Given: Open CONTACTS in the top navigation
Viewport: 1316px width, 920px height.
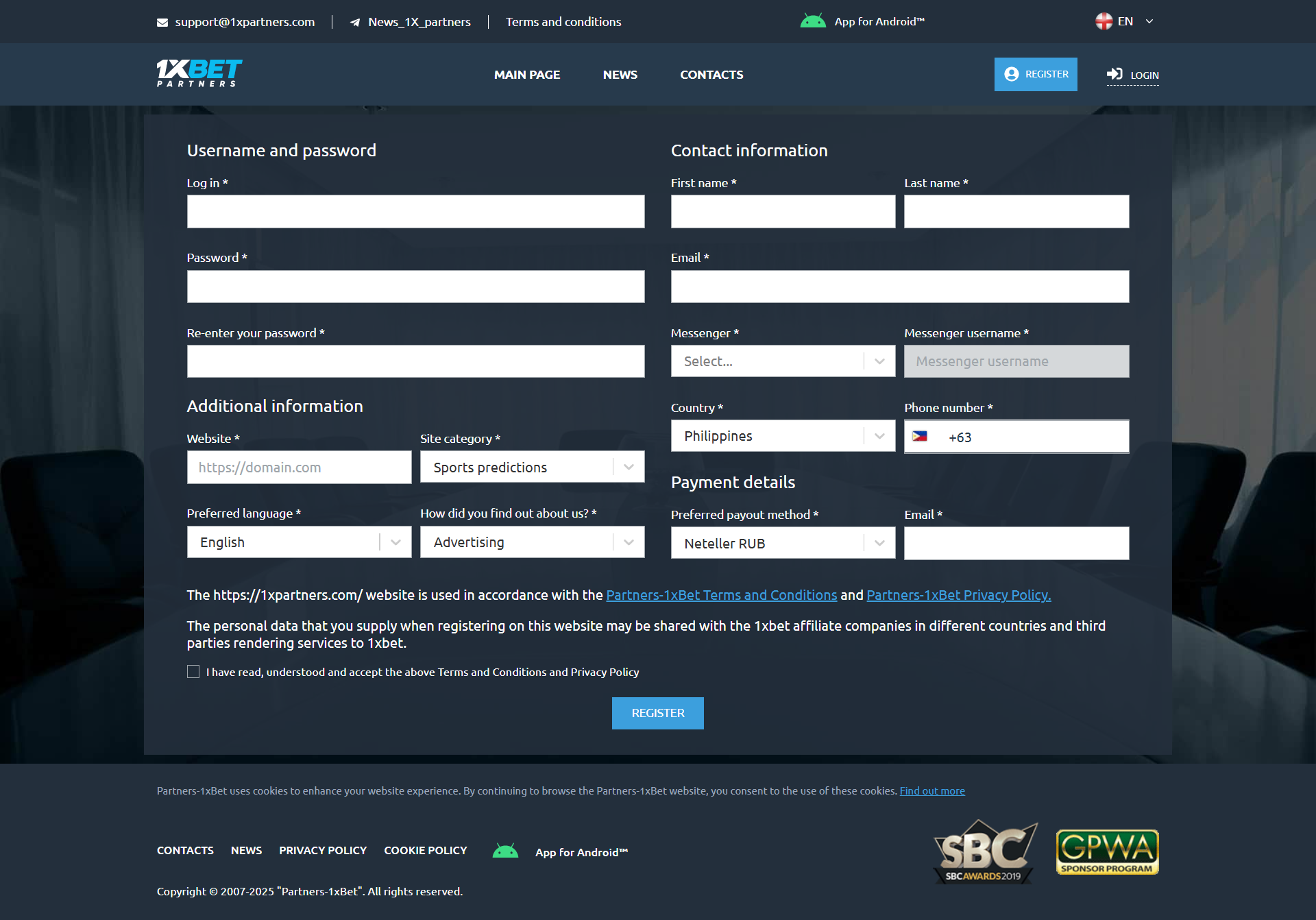Looking at the screenshot, I should coord(711,75).
